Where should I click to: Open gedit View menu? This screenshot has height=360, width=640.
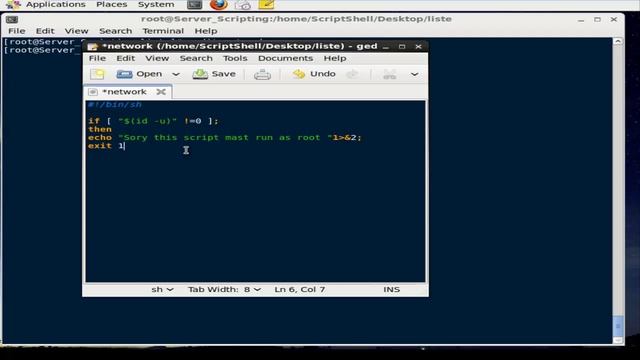(x=157, y=58)
